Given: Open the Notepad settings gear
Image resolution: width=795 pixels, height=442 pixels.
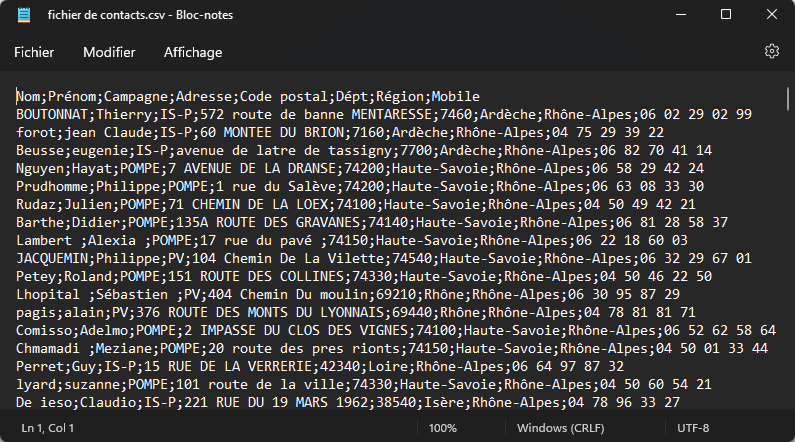Looking at the screenshot, I should click(771, 52).
